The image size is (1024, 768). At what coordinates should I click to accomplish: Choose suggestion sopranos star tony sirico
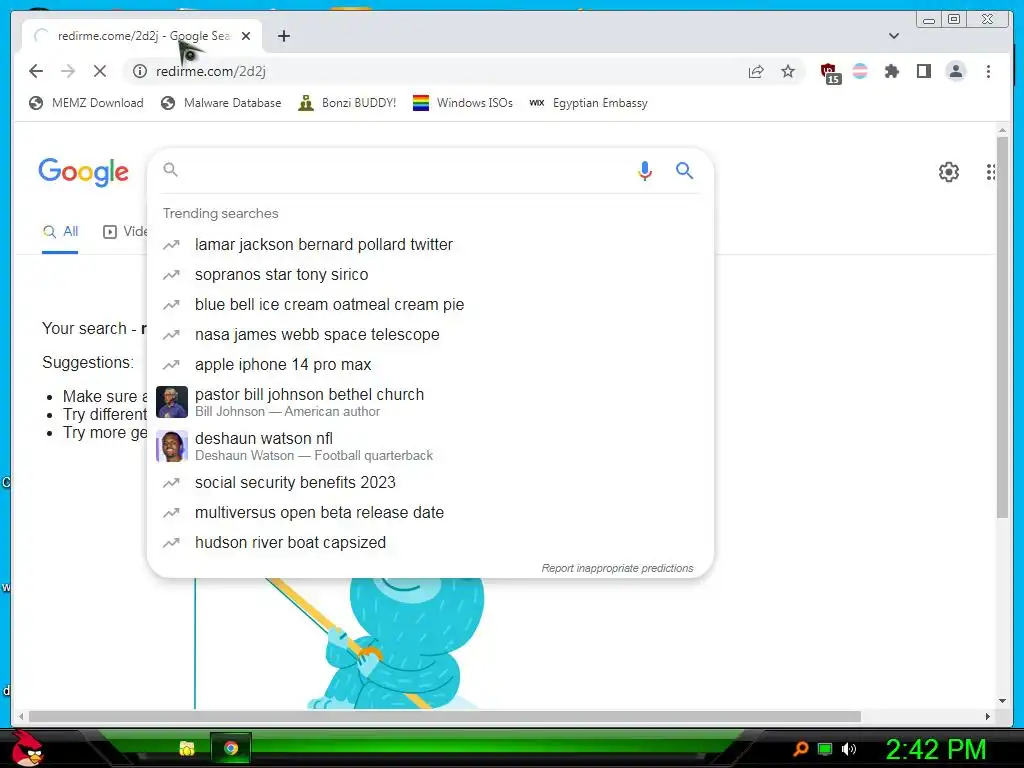coord(281,274)
